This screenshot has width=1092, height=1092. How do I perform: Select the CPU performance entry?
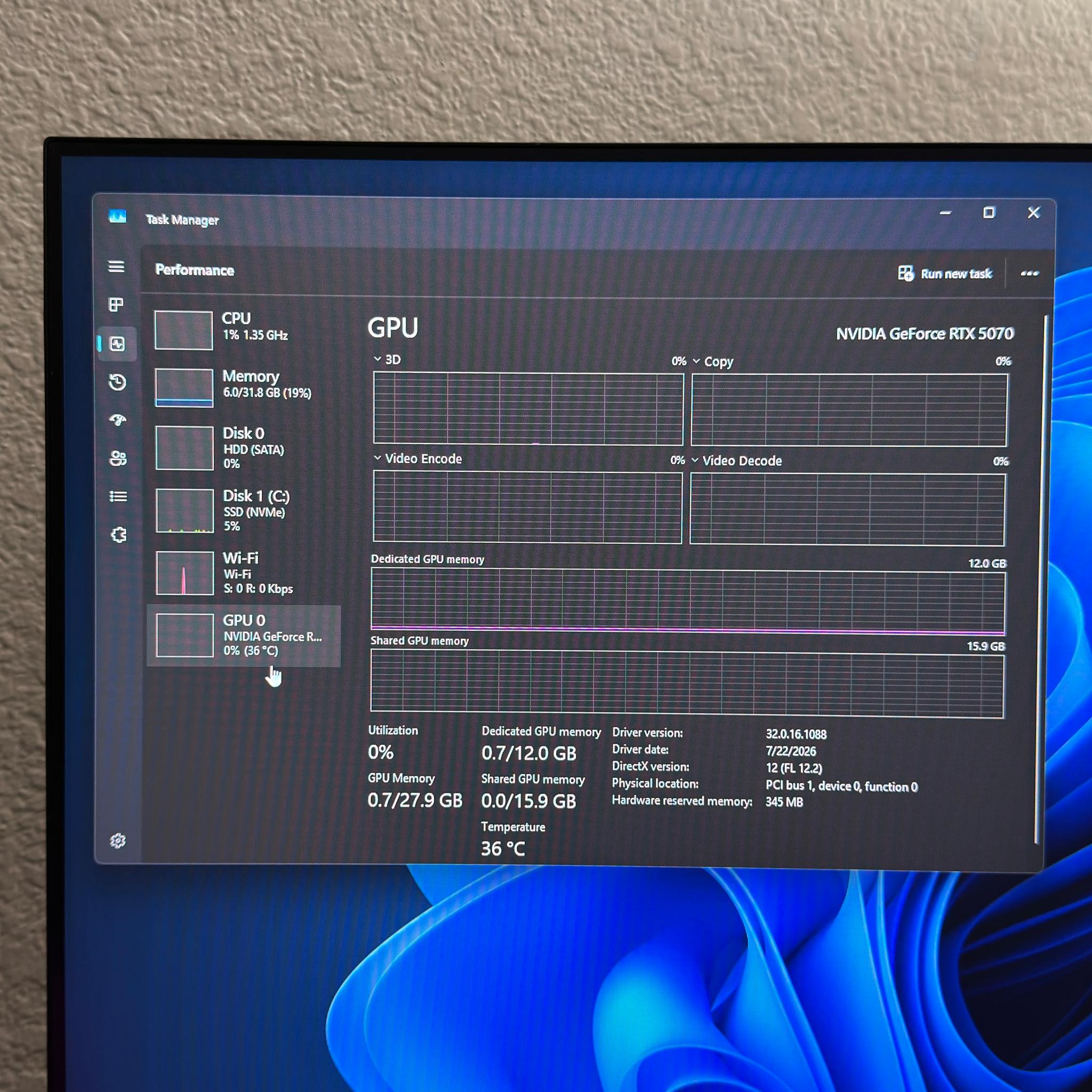pyautogui.click(x=244, y=330)
